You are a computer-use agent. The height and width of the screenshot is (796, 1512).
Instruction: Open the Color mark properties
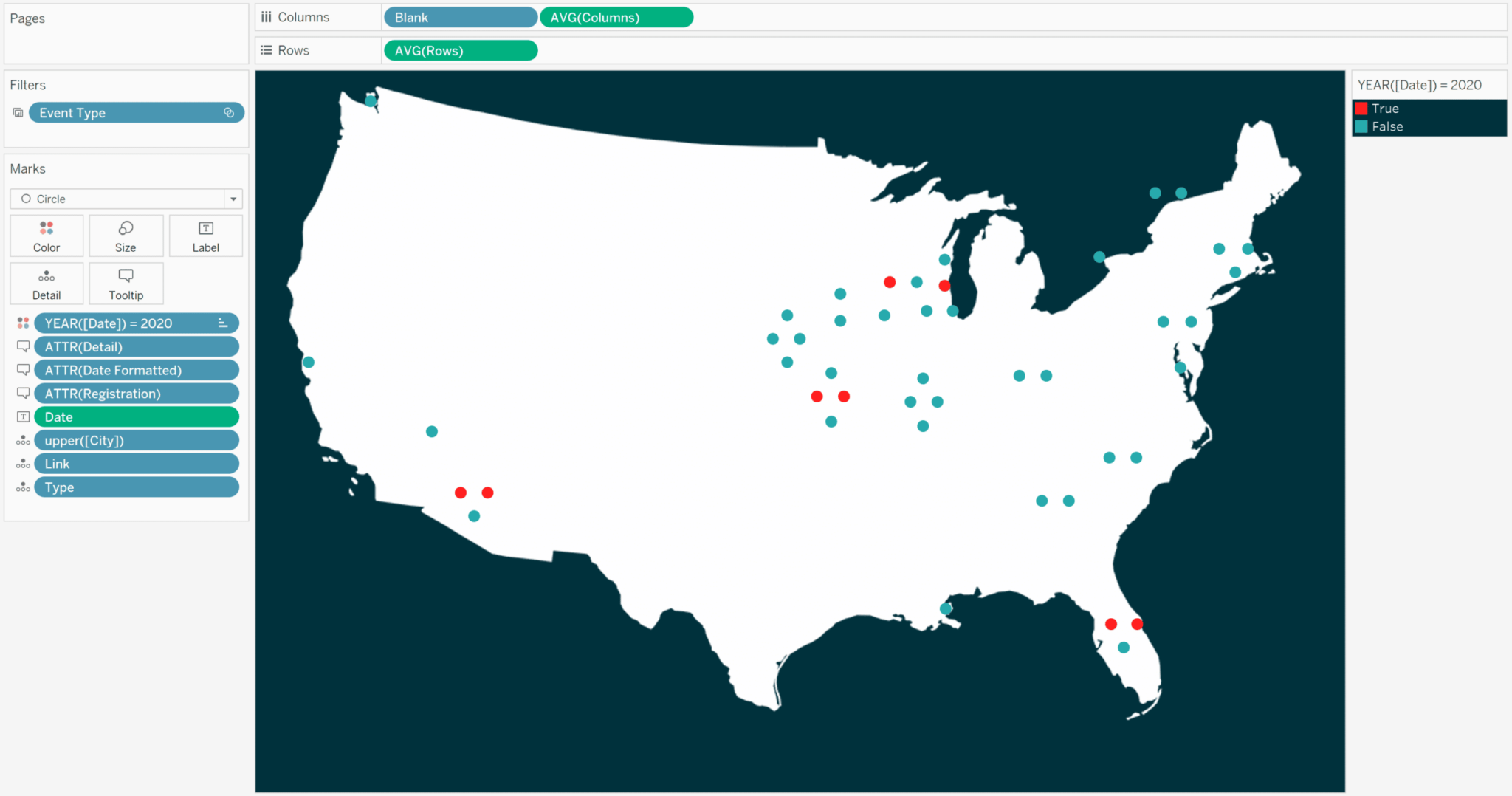(x=46, y=236)
